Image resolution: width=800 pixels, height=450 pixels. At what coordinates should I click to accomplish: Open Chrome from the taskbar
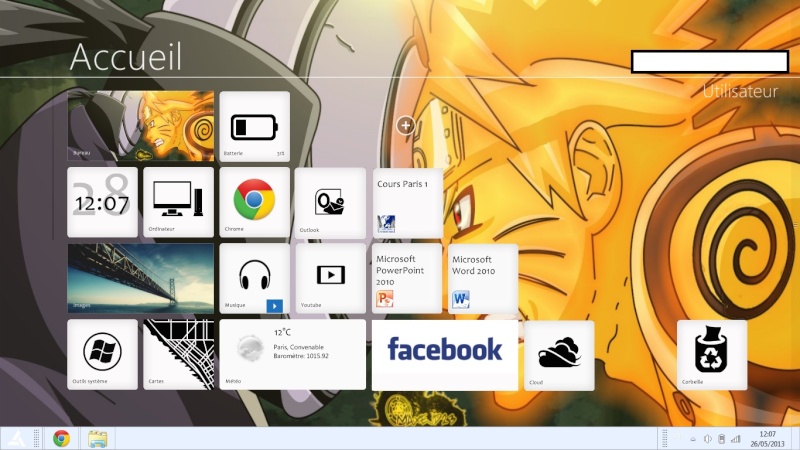(x=61, y=438)
